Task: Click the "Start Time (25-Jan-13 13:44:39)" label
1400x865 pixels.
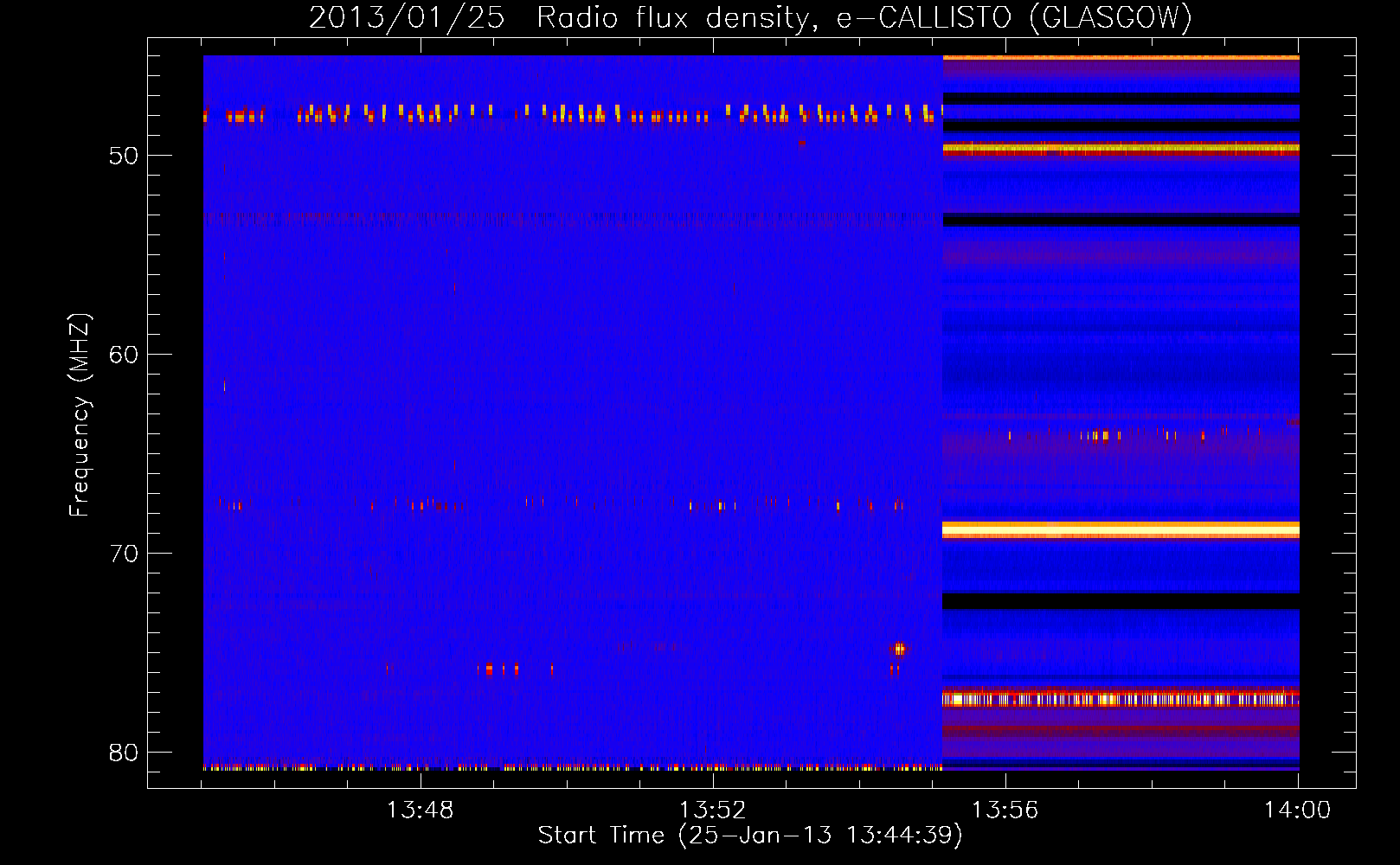Action: point(750,836)
